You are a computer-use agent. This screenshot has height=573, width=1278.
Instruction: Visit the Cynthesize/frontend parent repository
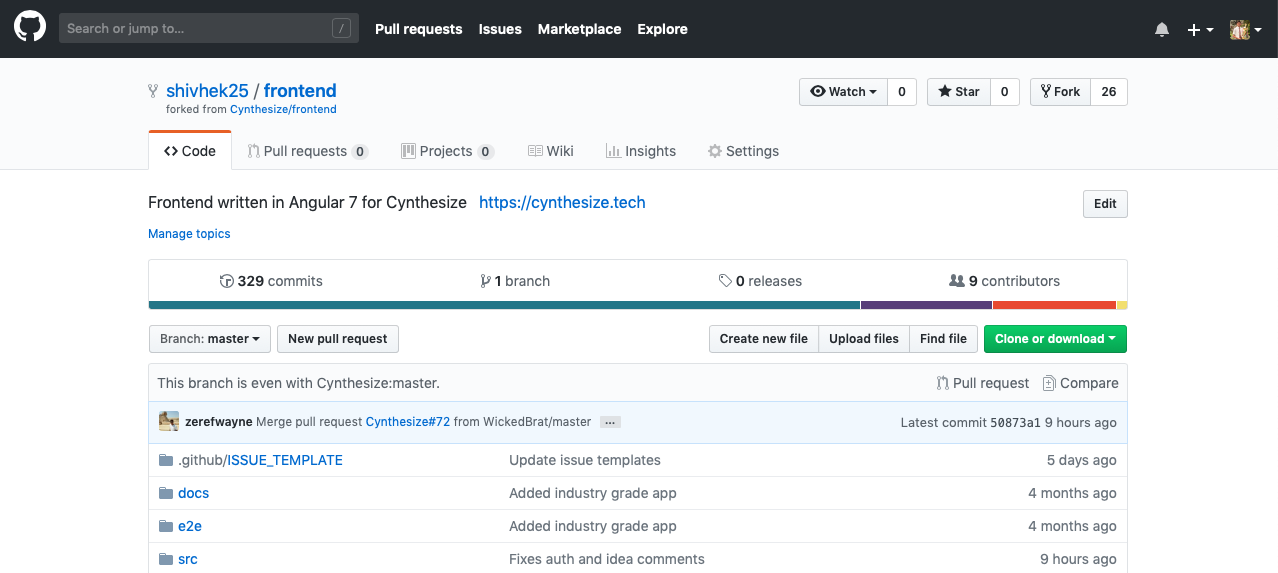tap(283, 109)
